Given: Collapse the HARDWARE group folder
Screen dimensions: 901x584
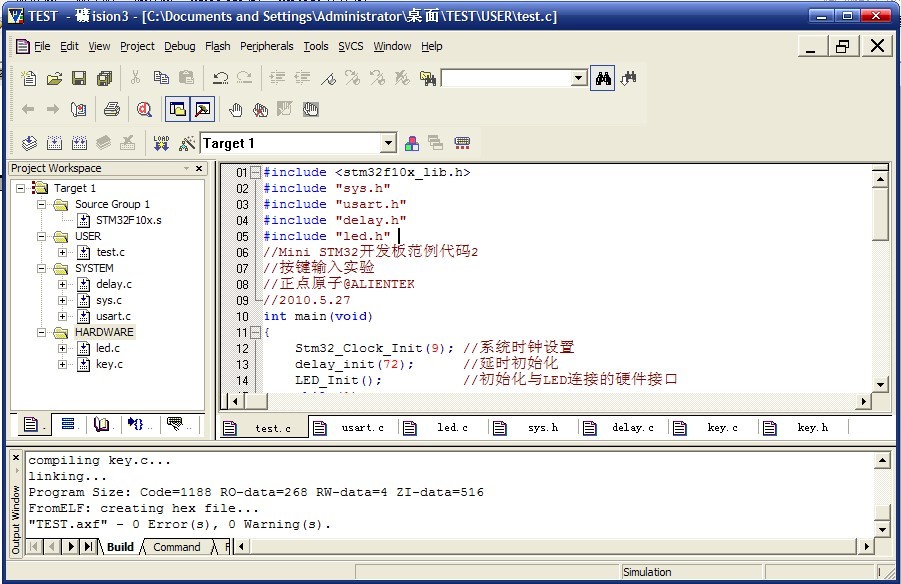Looking at the screenshot, I should click(41, 332).
